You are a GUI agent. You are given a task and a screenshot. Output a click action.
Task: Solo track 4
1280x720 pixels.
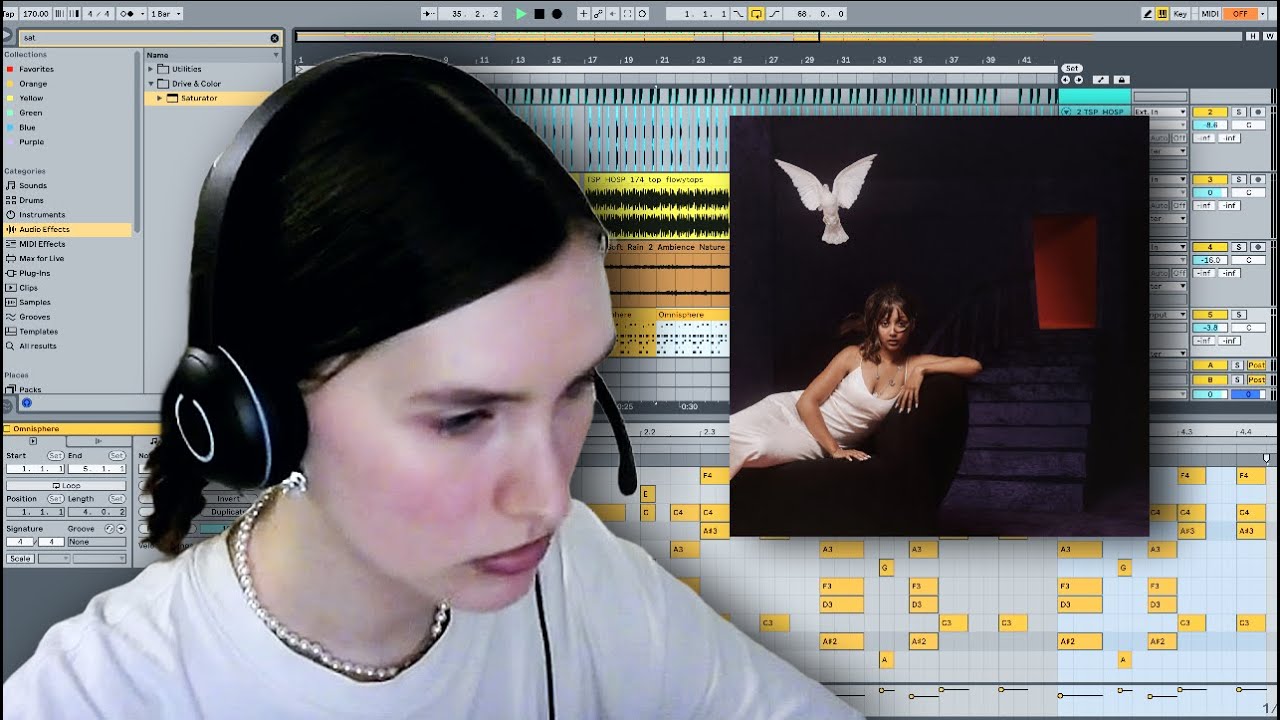point(1238,247)
